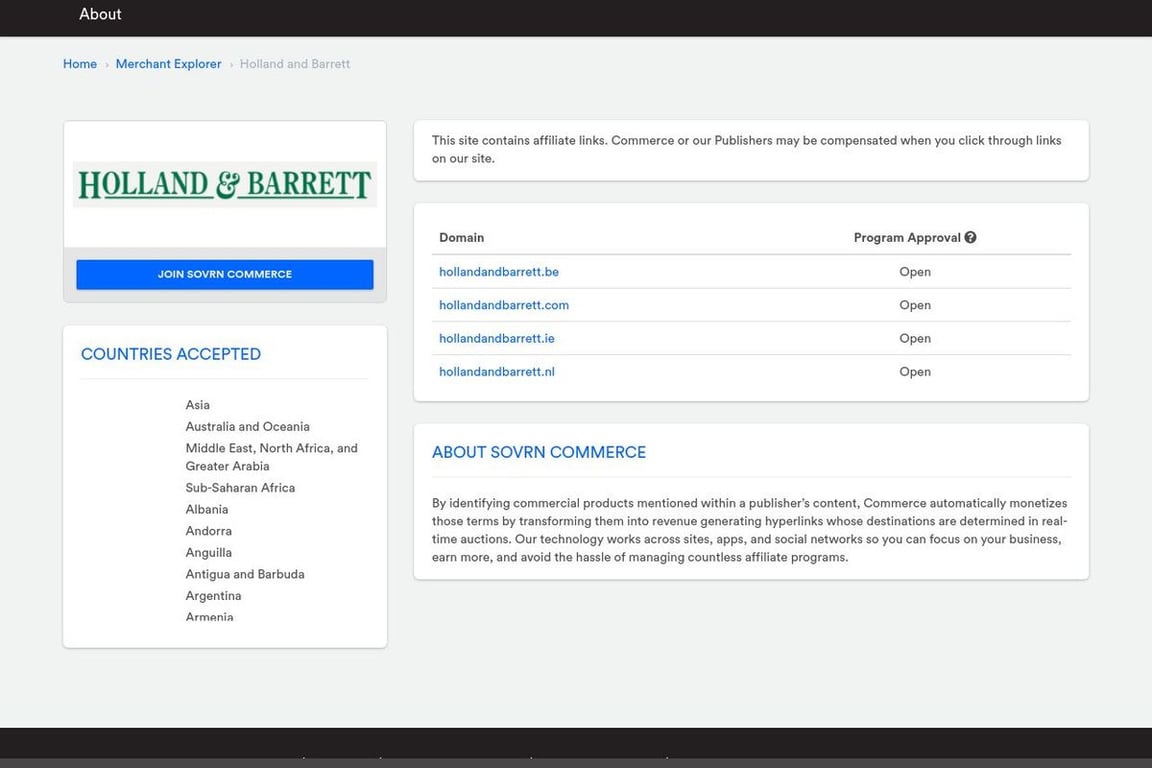Click the Holland & Barrett logo

(224, 184)
